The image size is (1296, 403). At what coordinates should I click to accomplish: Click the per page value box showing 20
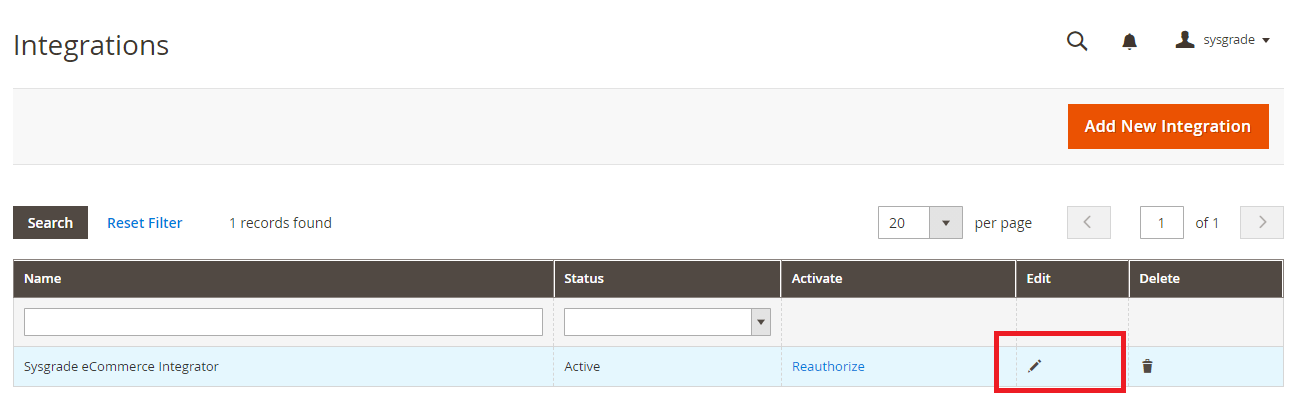904,223
